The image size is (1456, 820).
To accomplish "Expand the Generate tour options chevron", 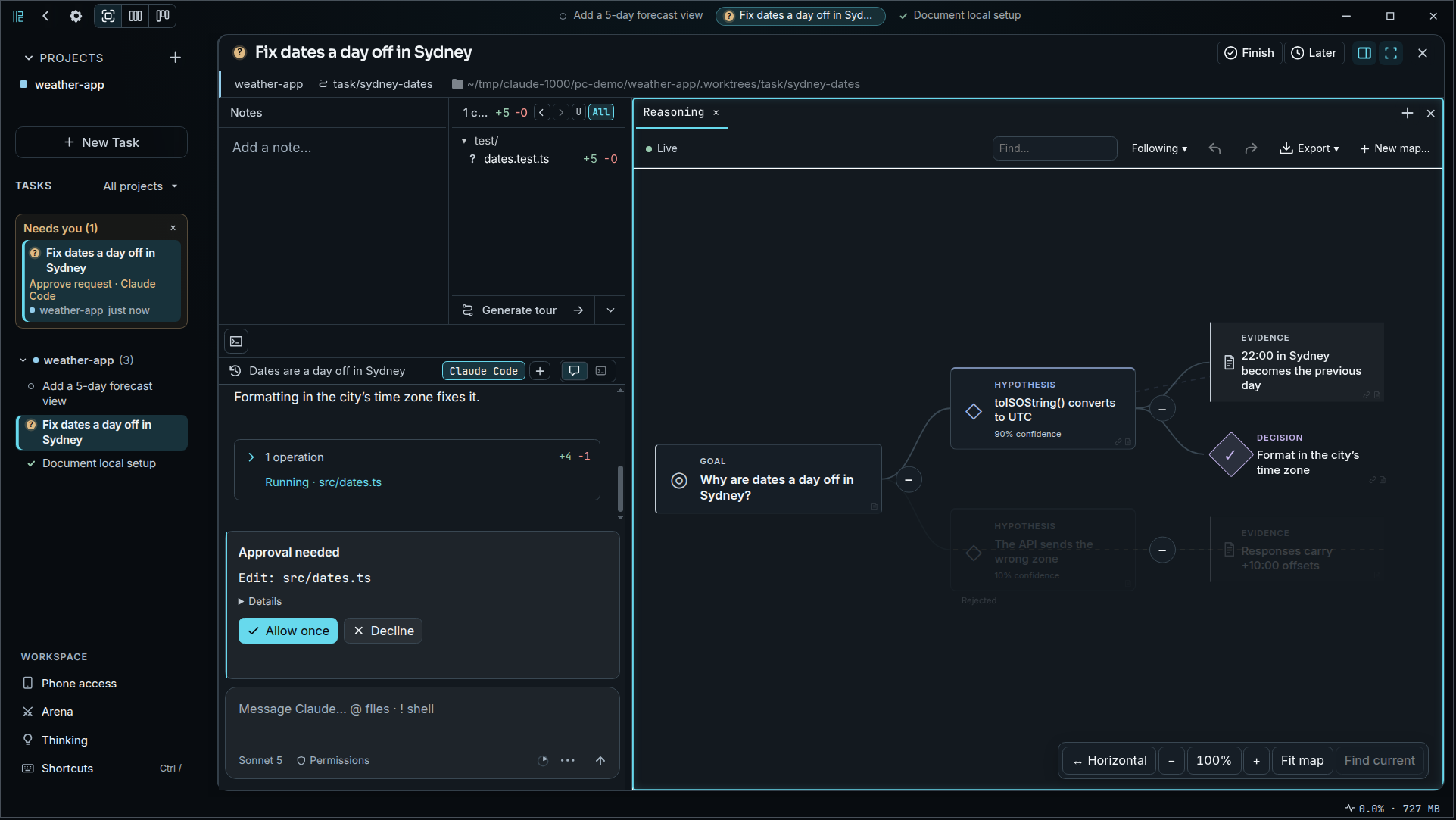I will pos(611,310).
